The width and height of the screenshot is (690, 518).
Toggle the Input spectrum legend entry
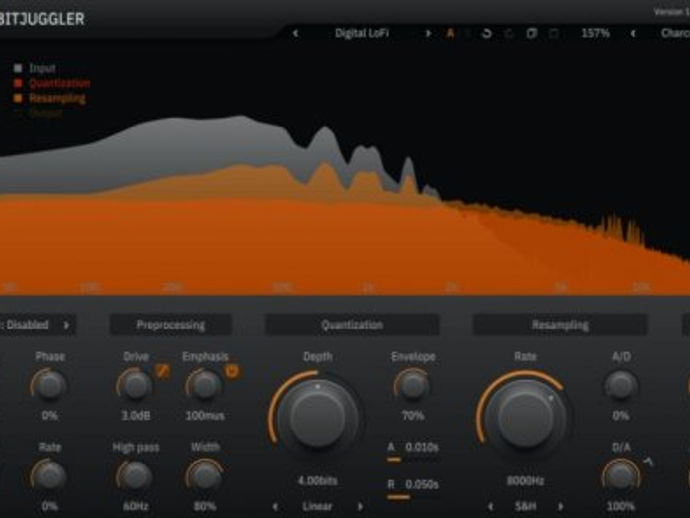point(42,68)
